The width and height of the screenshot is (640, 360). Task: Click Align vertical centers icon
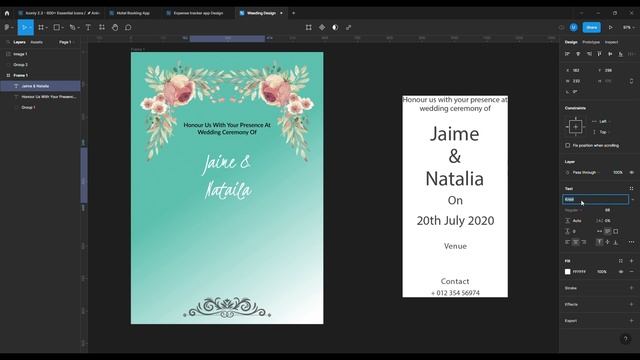coord(610,54)
